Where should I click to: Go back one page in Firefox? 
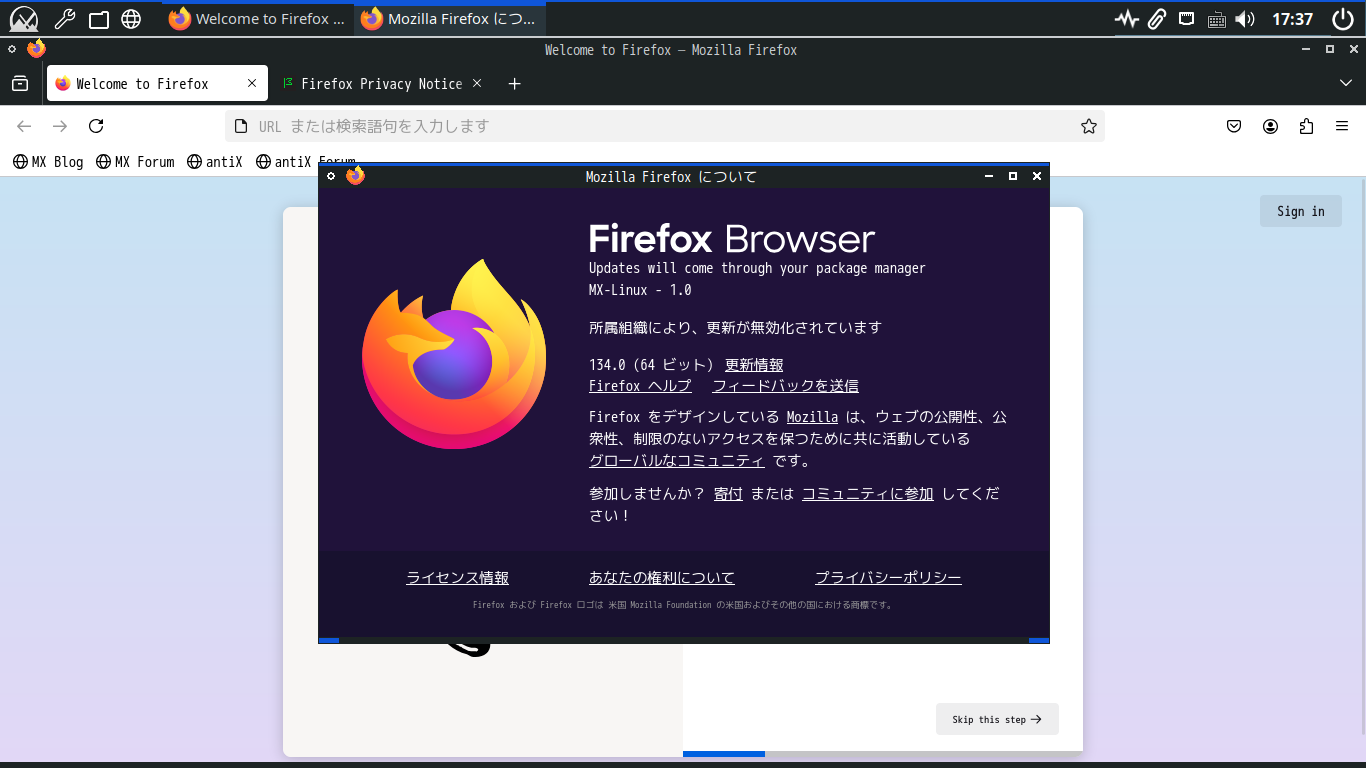(x=24, y=126)
